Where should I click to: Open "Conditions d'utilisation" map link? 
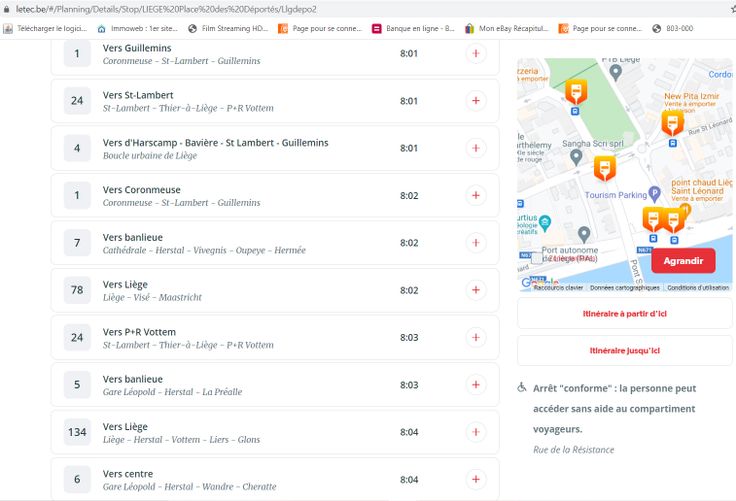[698, 288]
